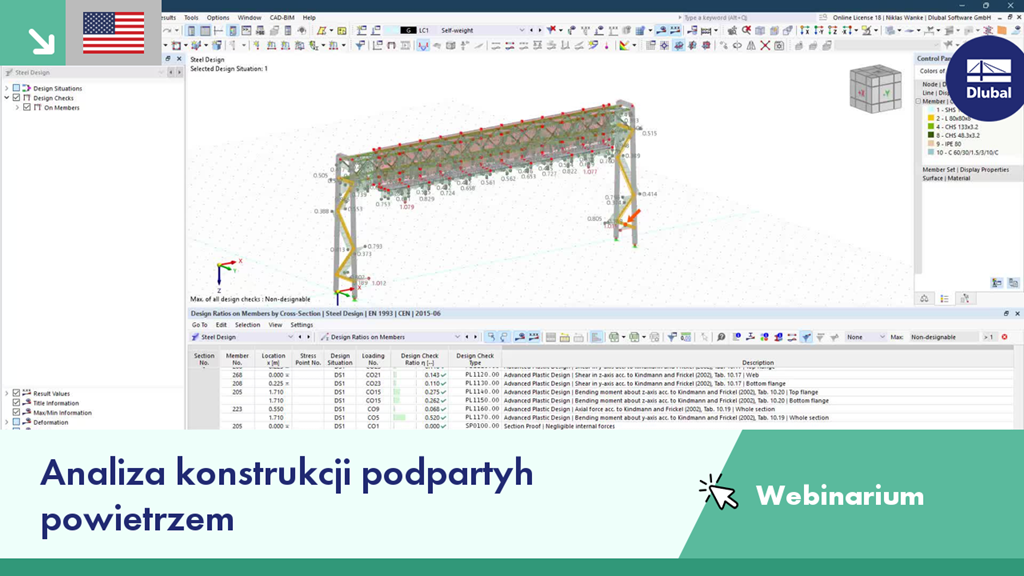Uncheck the Design Checks checkbox

coord(16,97)
